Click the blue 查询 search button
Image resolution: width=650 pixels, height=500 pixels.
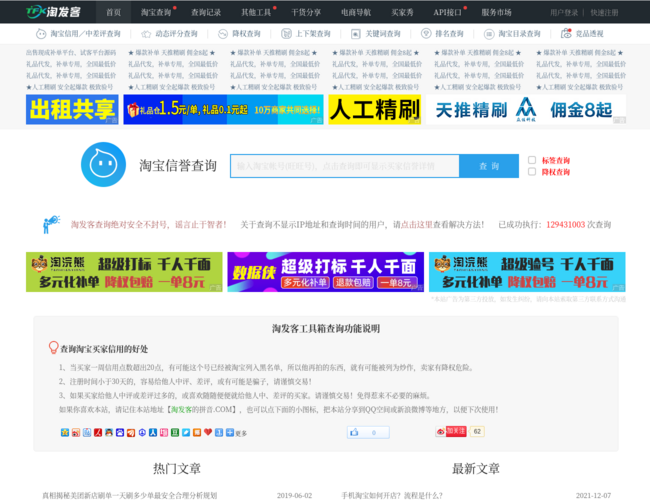pyautogui.click(x=489, y=166)
